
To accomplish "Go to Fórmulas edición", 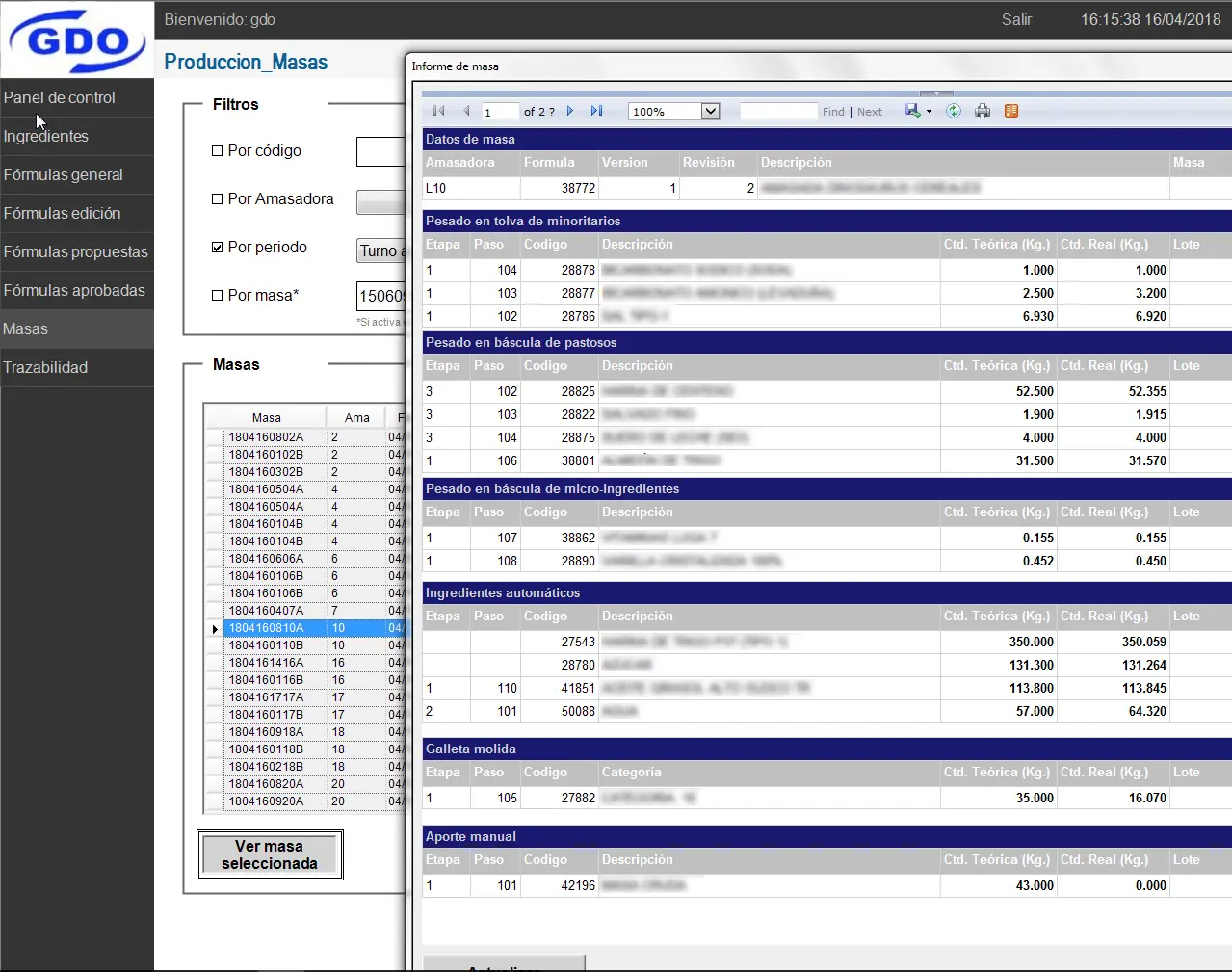I will [x=77, y=213].
